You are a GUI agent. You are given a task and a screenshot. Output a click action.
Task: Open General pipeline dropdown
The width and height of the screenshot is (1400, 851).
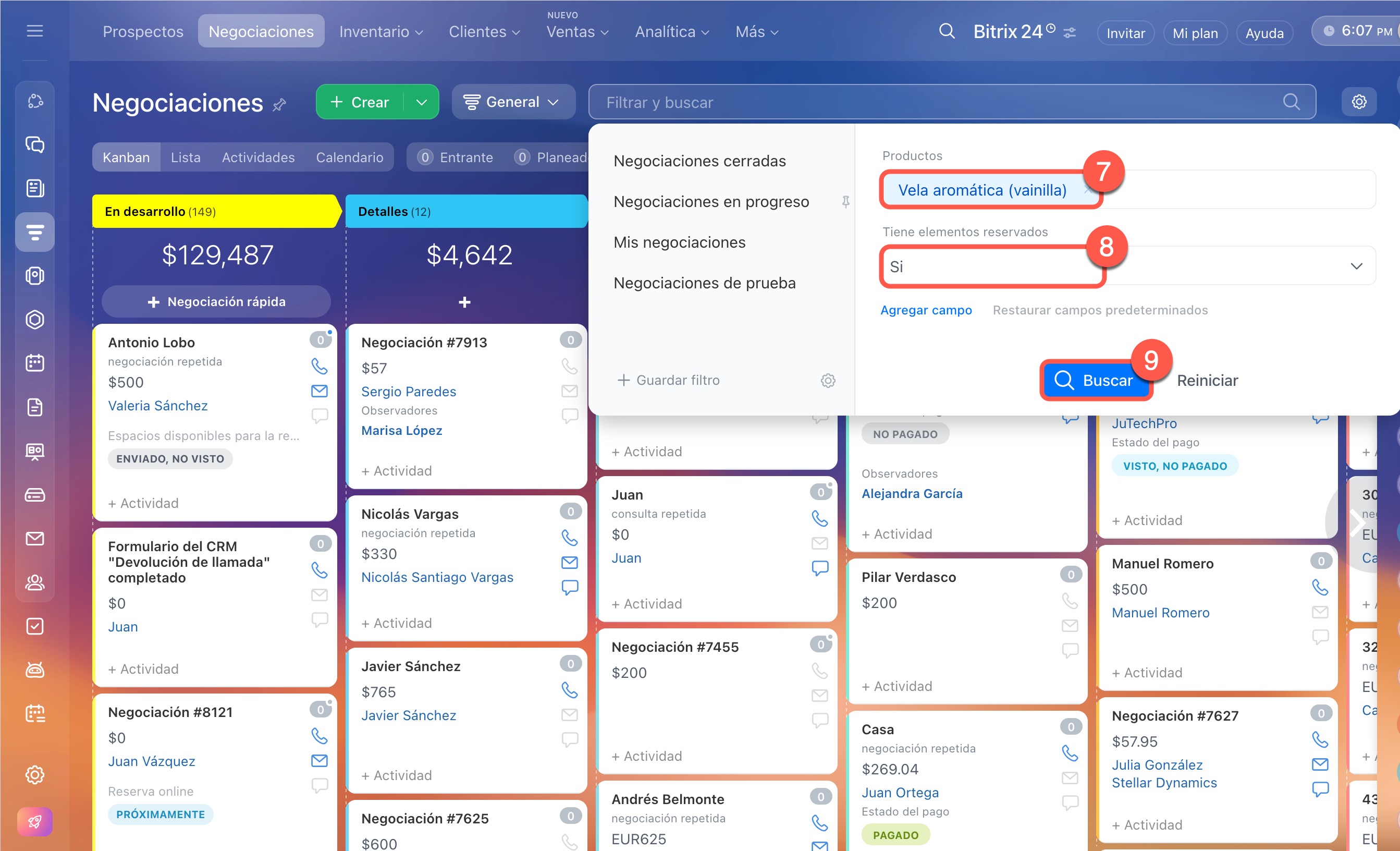(513, 102)
